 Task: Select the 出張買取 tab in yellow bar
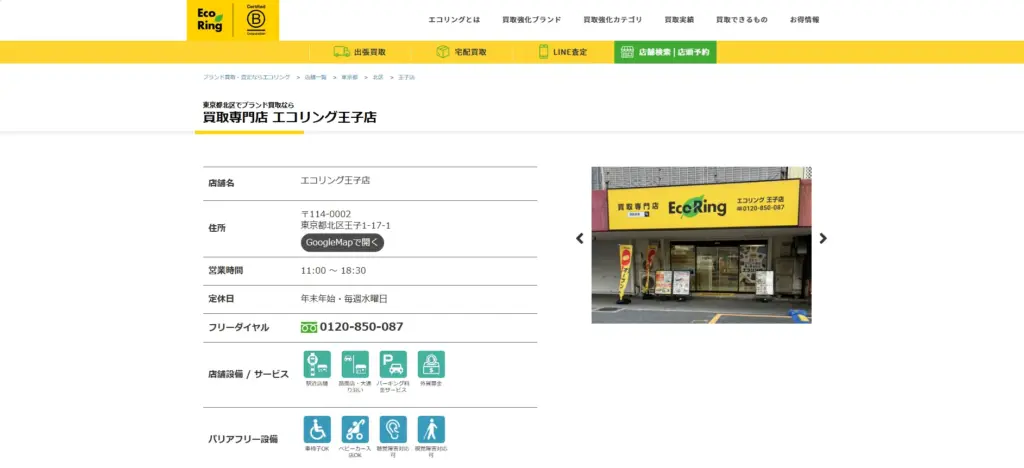point(359,52)
